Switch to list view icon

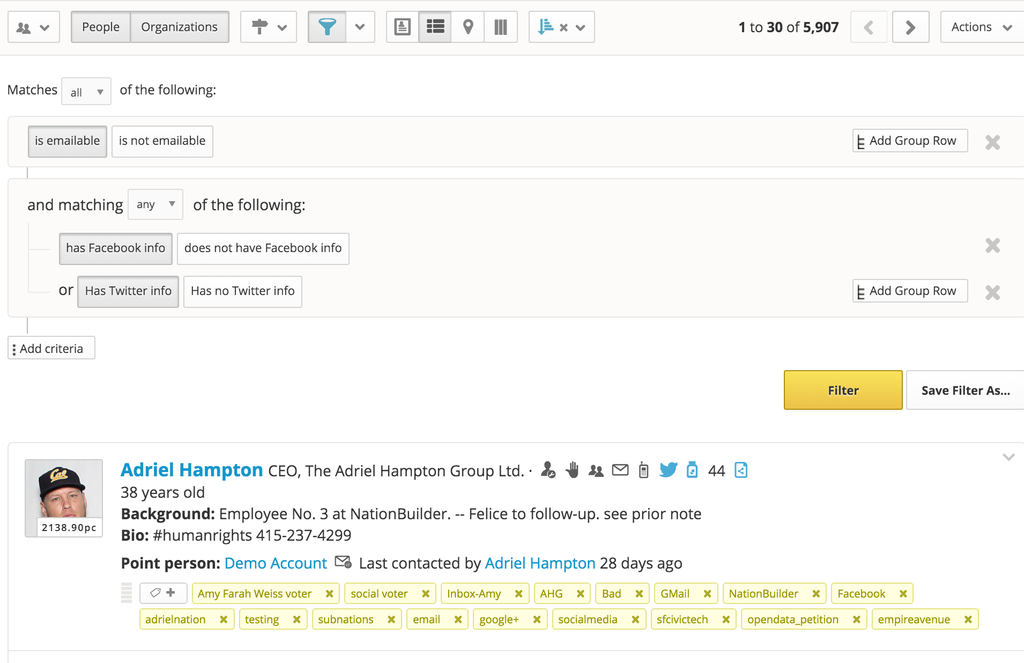pos(435,27)
